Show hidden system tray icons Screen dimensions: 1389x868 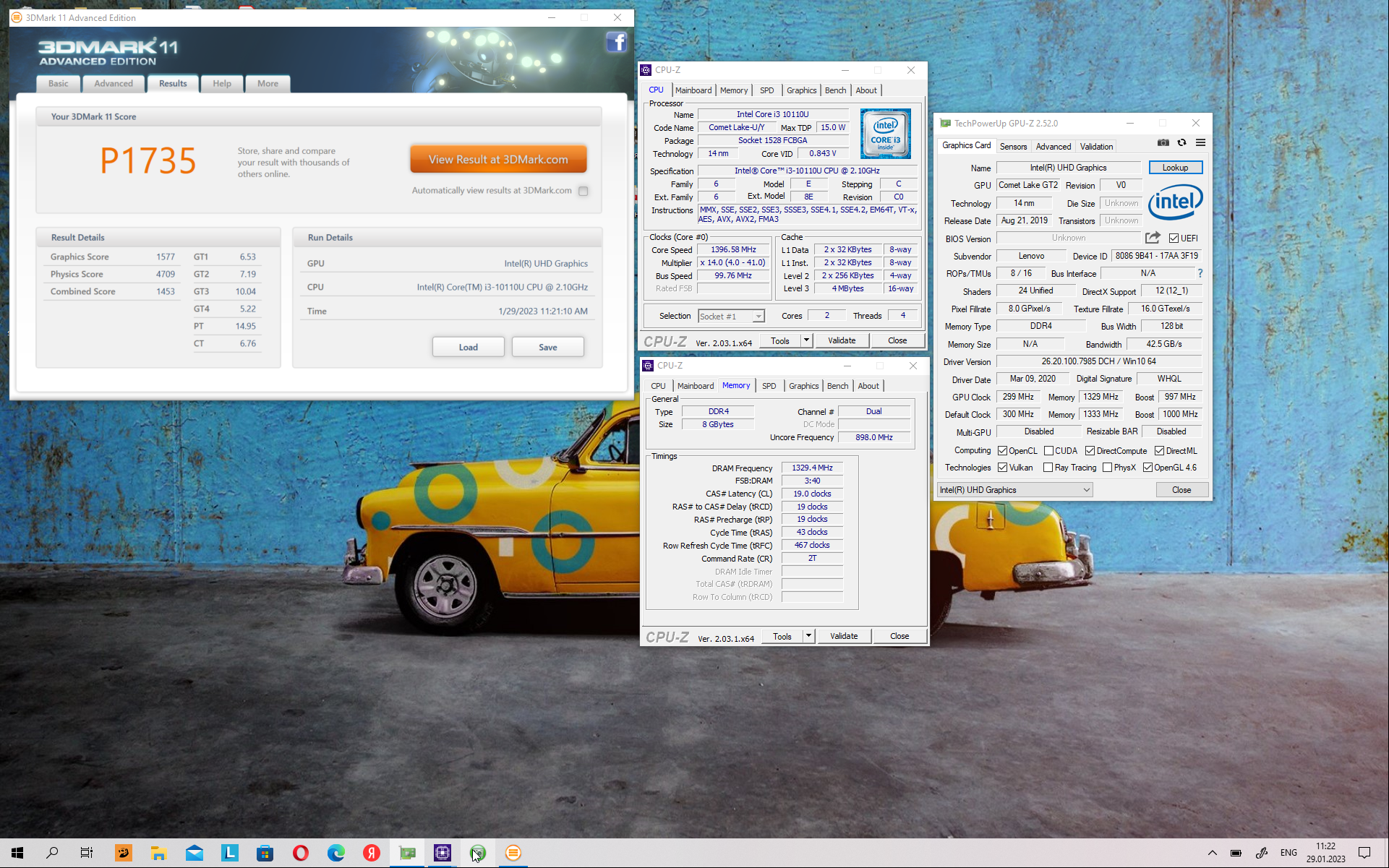[1213, 853]
